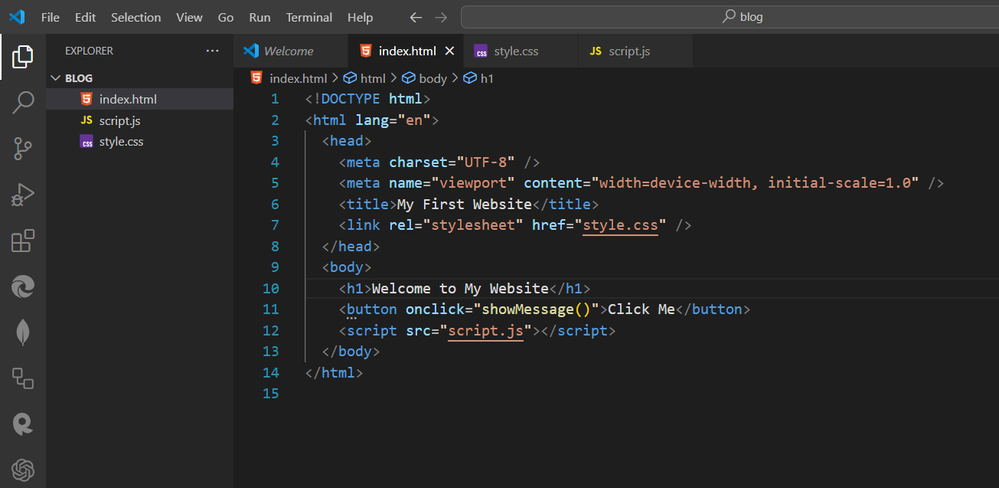The width and height of the screenshot is (999, 488).
Task: Open Terminal menu
Action: (309, 18)
